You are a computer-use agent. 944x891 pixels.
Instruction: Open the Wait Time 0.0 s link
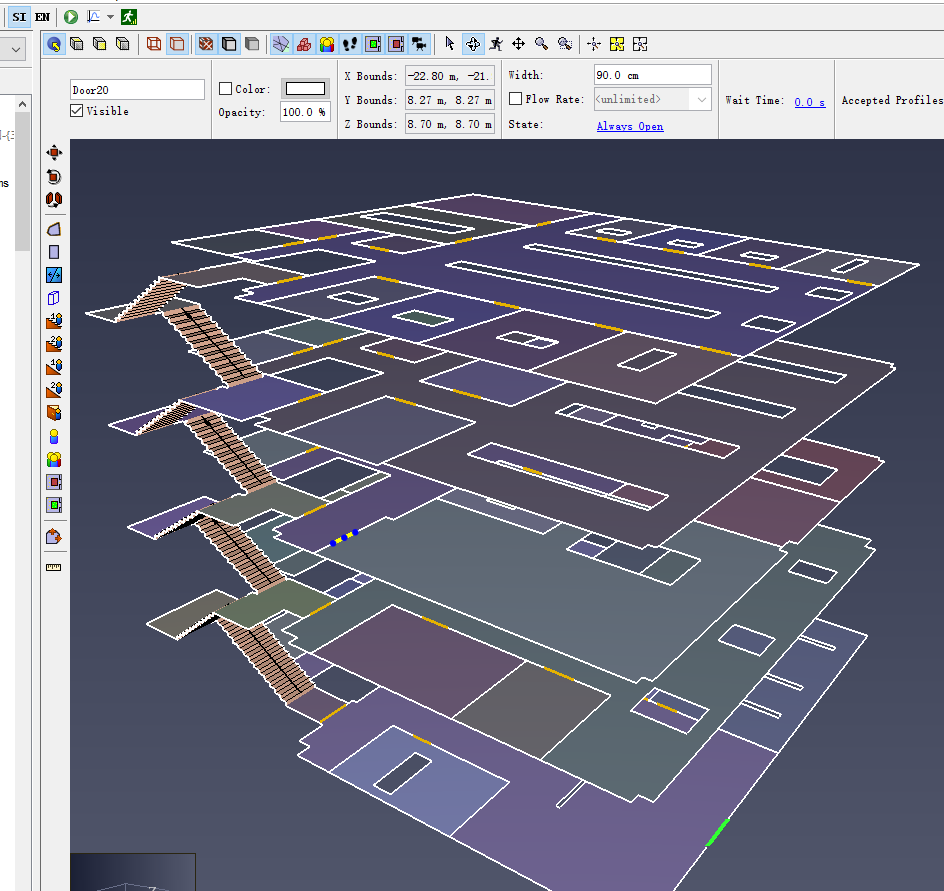pyautogui.click(x=809, y=102)
